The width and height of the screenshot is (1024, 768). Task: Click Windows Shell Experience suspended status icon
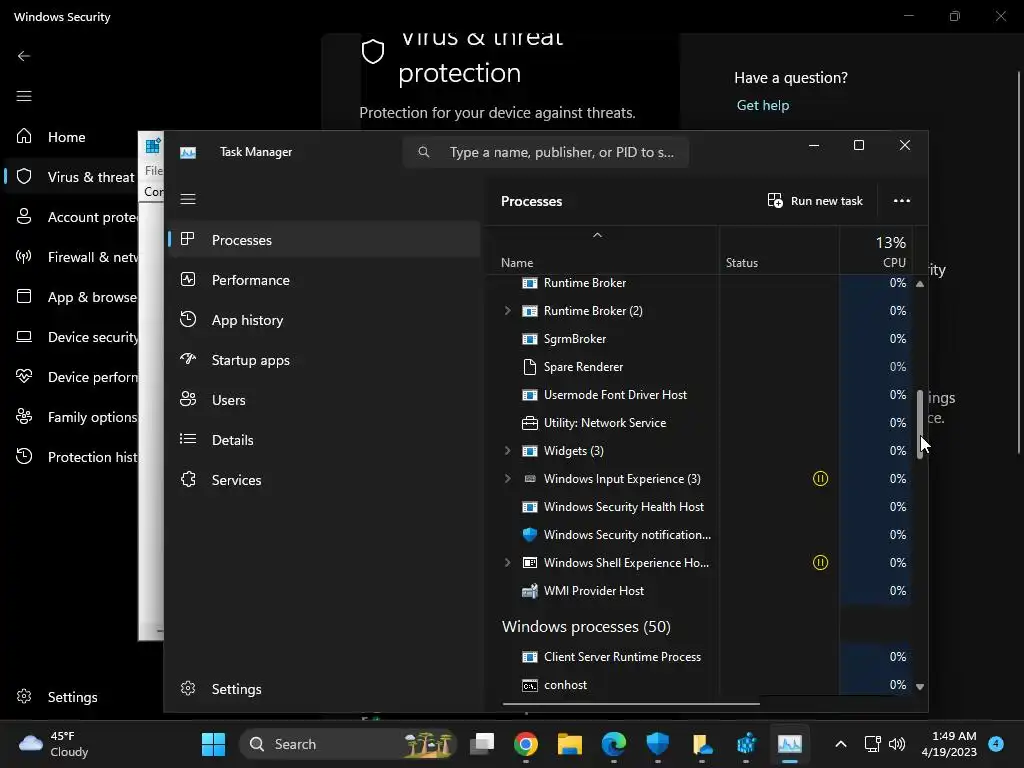(x=820, y=562)
